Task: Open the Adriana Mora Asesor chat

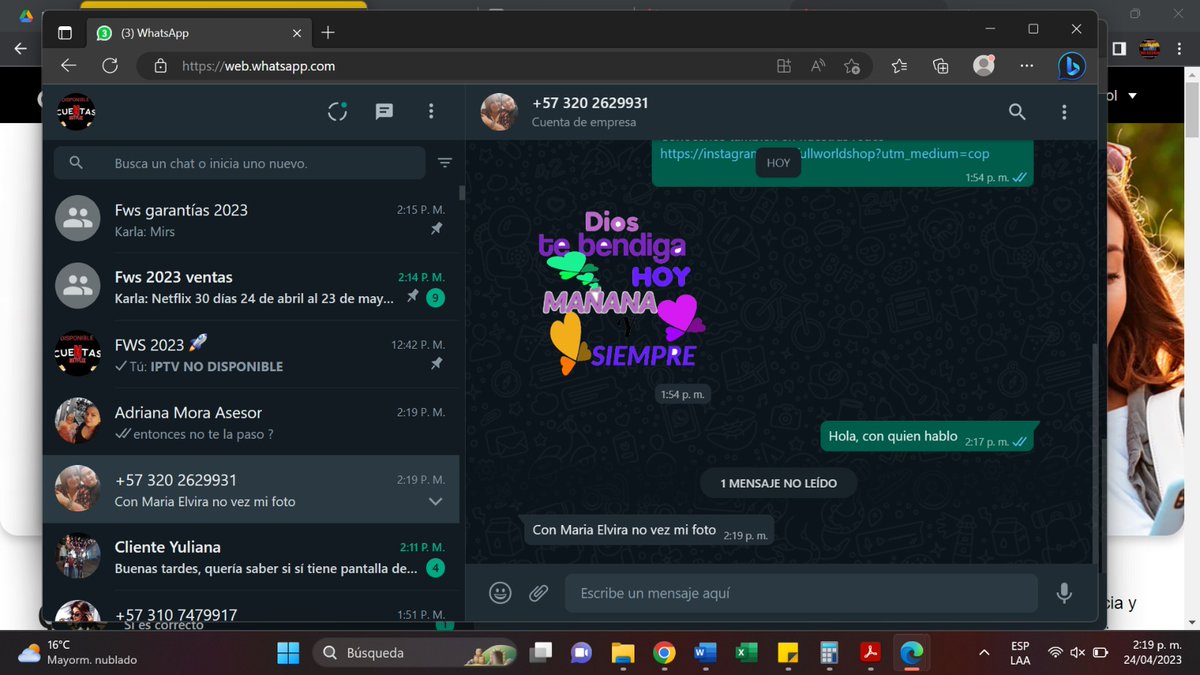Action: coord(251,422)
